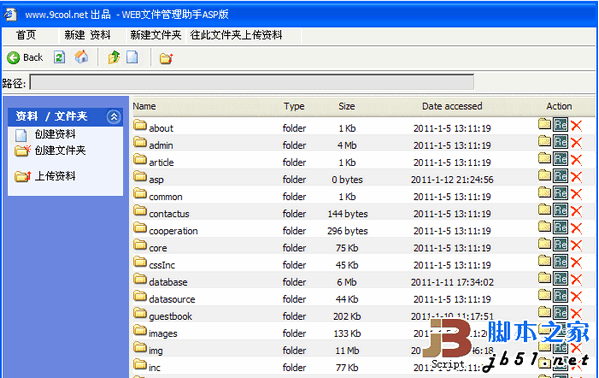Open the article folder name
This screenshot has height=378, width=599.
pos(161,162)
